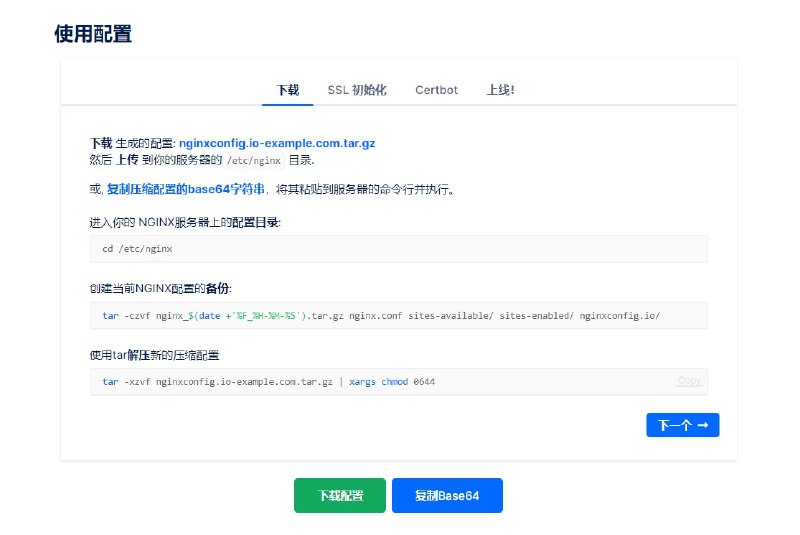This screenshot has height=535, width=800.
Task: Click the 下一个 next button
Action: click(682, 425)
